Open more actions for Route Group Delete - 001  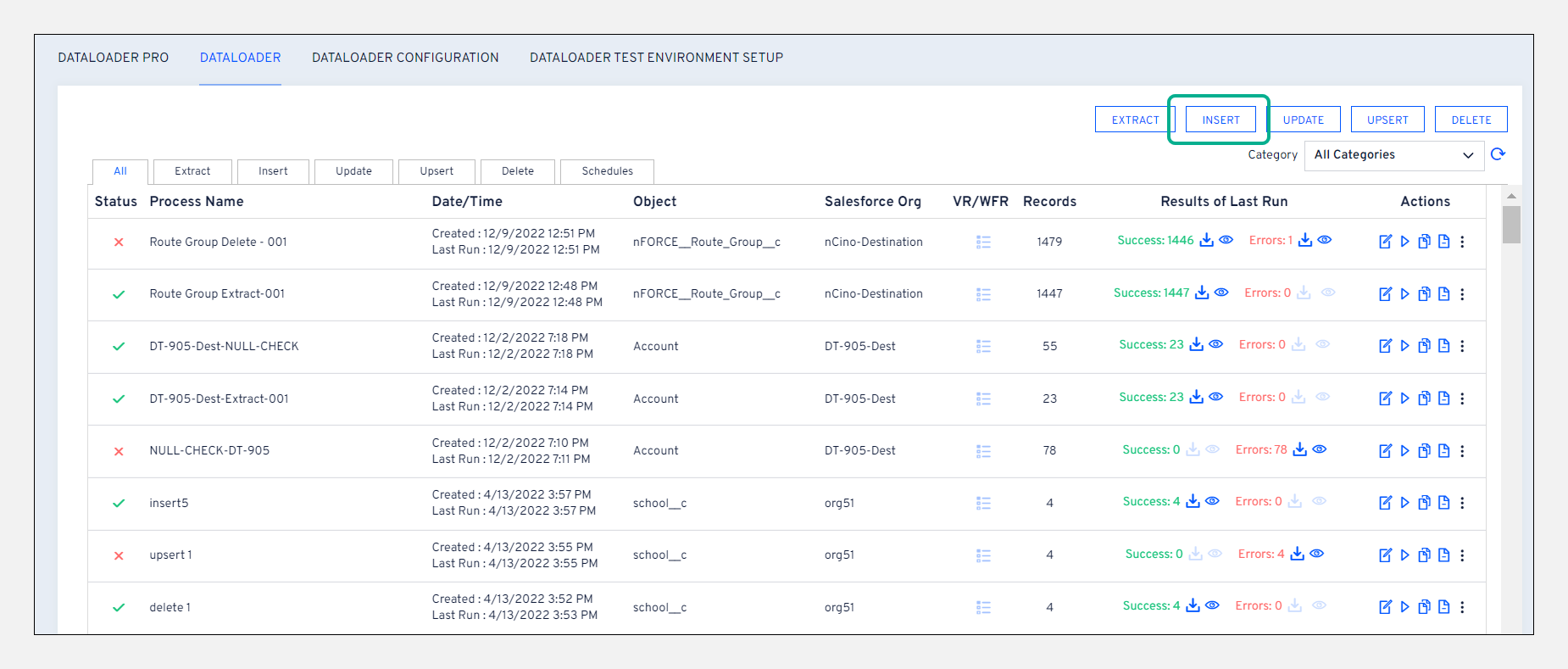point(1462,242)
